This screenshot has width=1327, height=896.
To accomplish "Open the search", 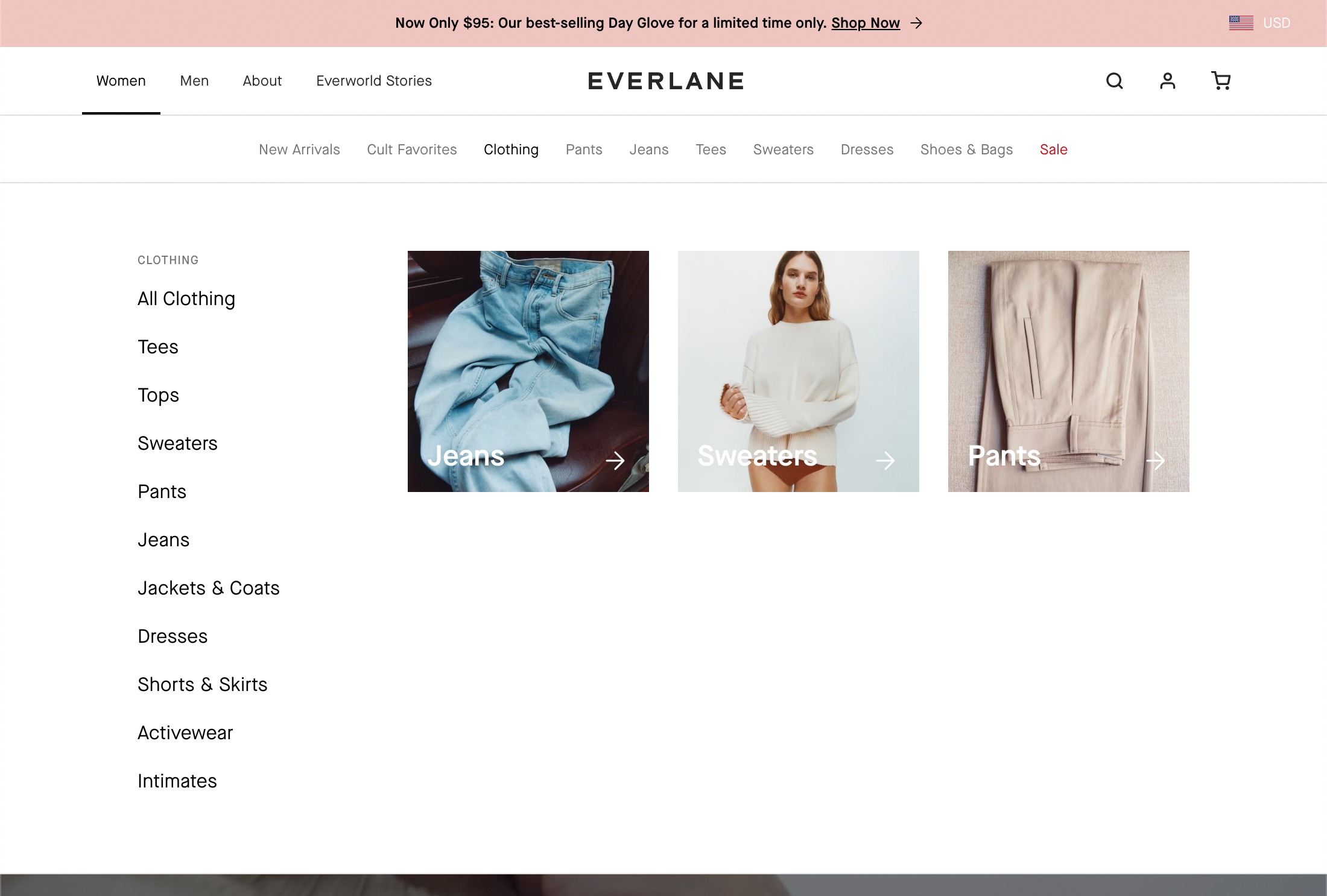I will 1115,81.
